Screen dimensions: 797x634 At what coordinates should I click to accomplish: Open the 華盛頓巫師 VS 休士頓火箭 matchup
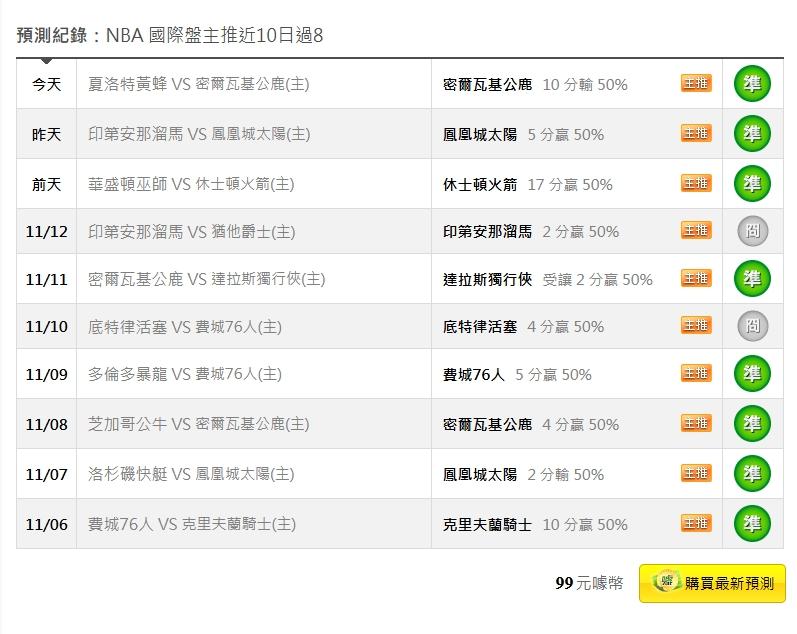click(191, 184)
